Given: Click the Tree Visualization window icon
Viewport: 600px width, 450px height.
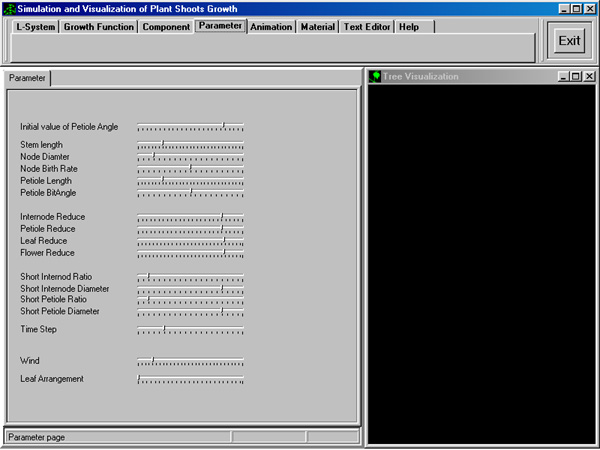Looking at the screenshot, I should [375, 77].
